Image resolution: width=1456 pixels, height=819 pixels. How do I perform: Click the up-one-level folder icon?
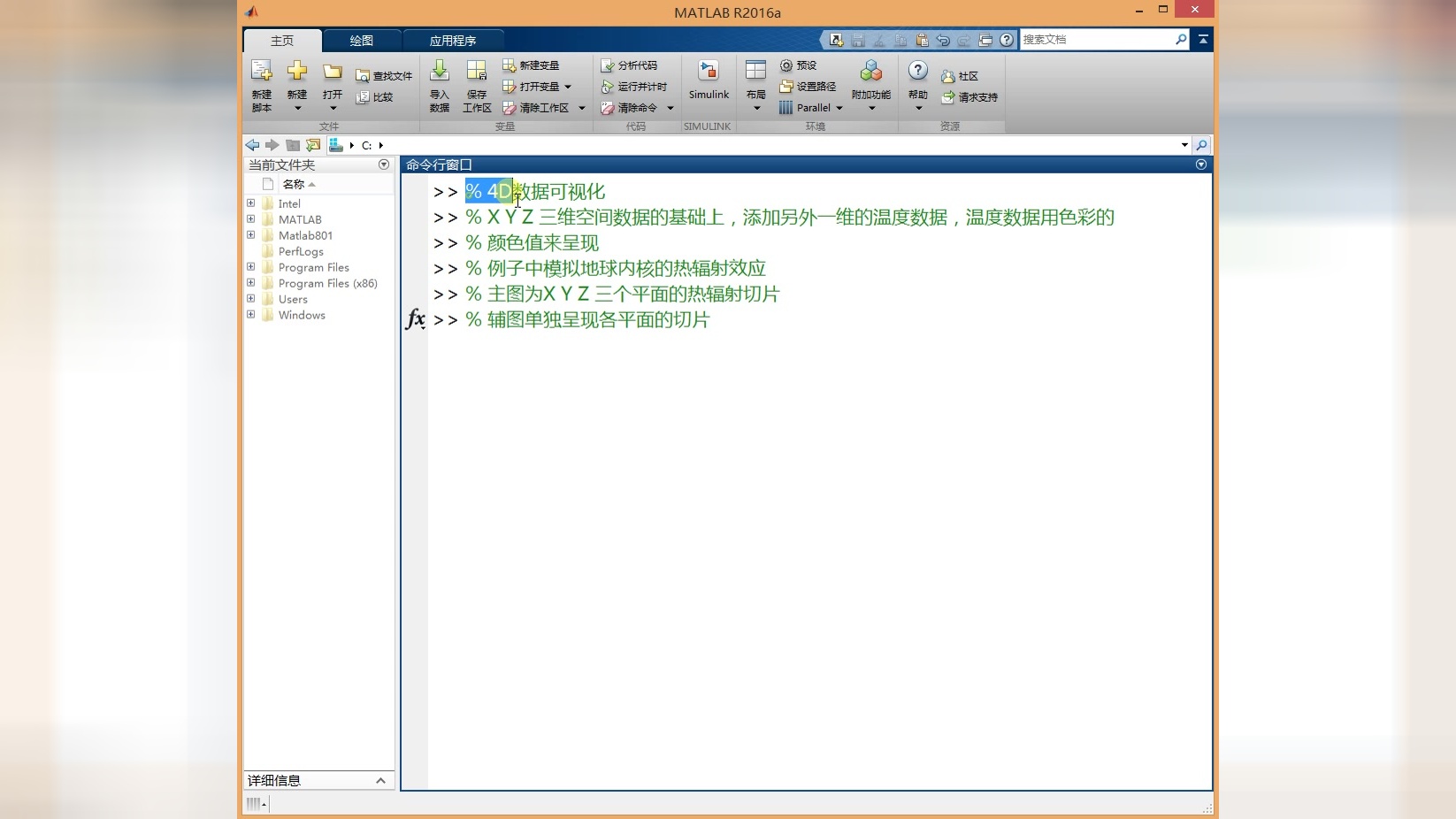coord(293,145)
